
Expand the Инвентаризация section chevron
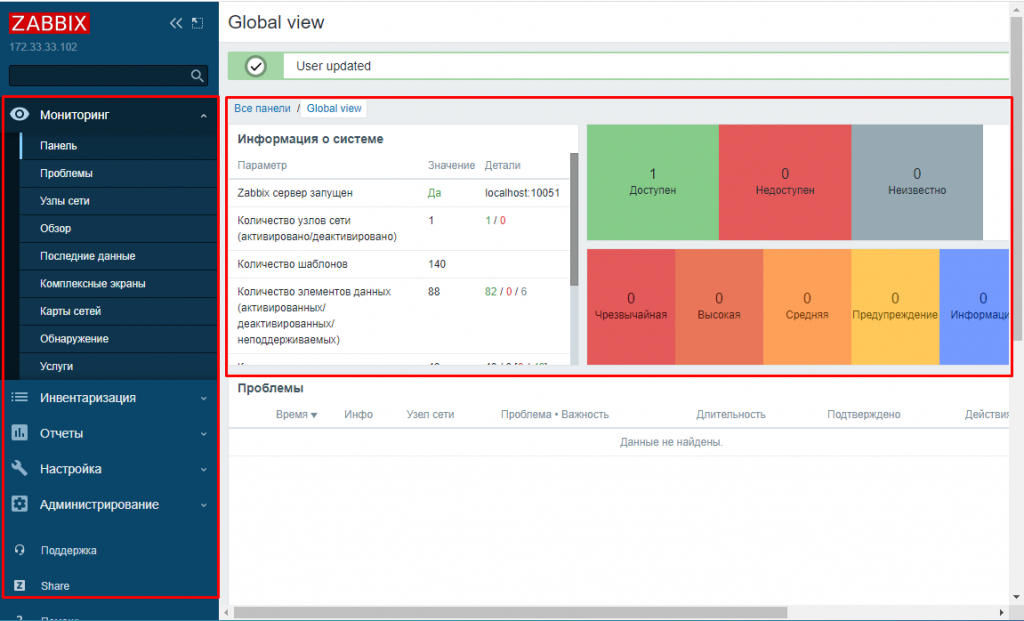pos(203,398)
